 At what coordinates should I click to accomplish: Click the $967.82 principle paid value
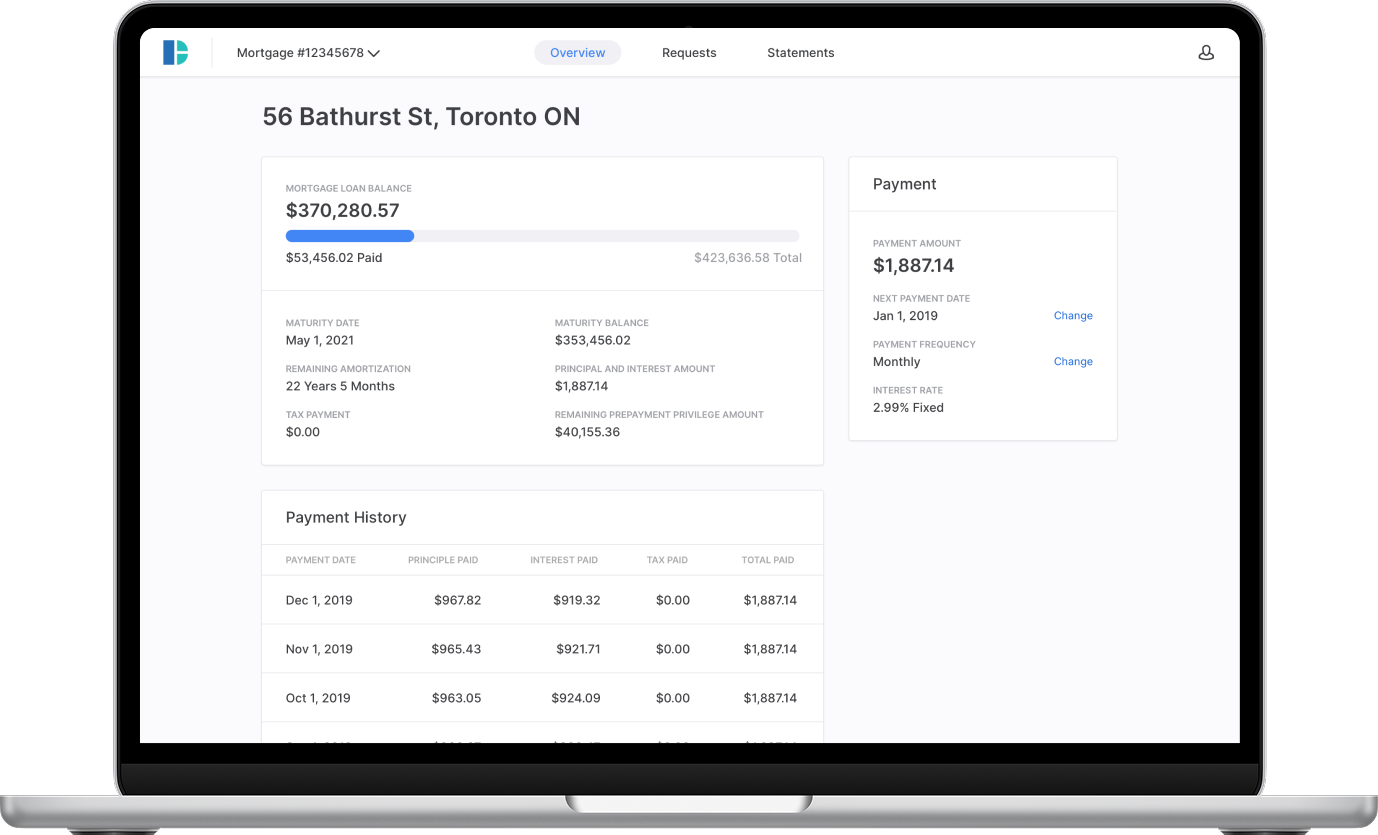pos(458,601)
